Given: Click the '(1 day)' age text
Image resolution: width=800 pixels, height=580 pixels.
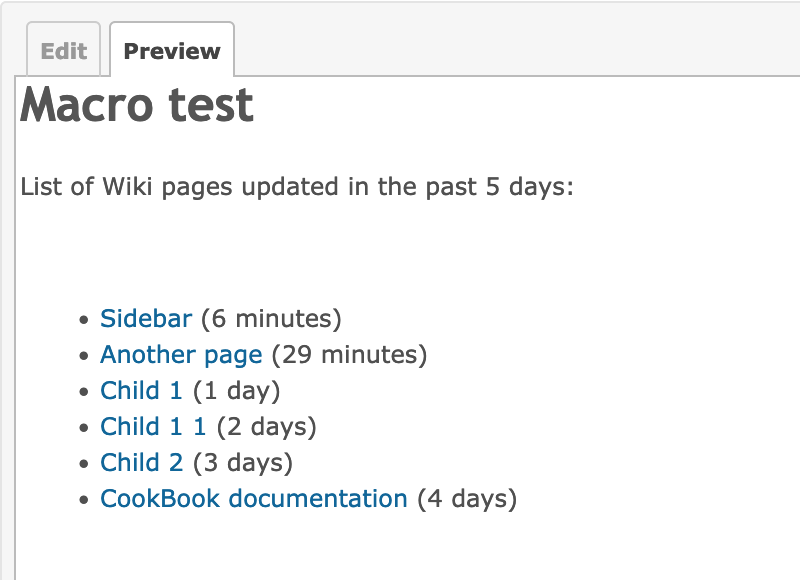Looking at the screenshot, I should 236,391.
